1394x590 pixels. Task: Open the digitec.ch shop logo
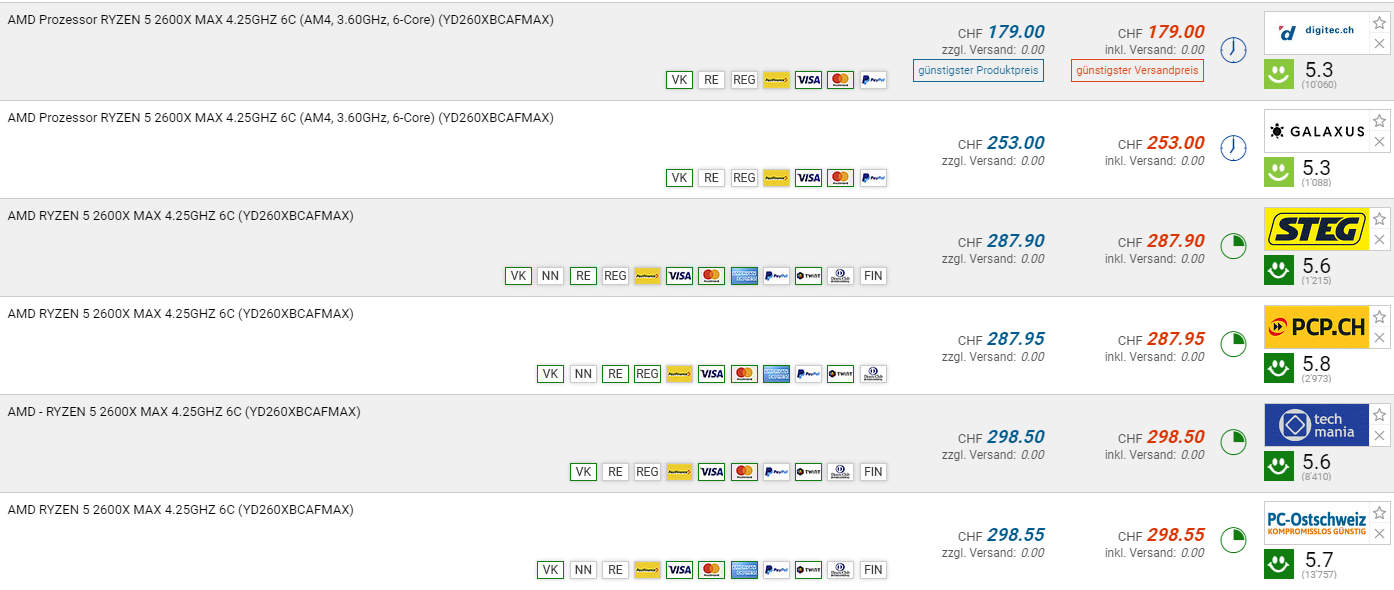[x=1316, y=33]
